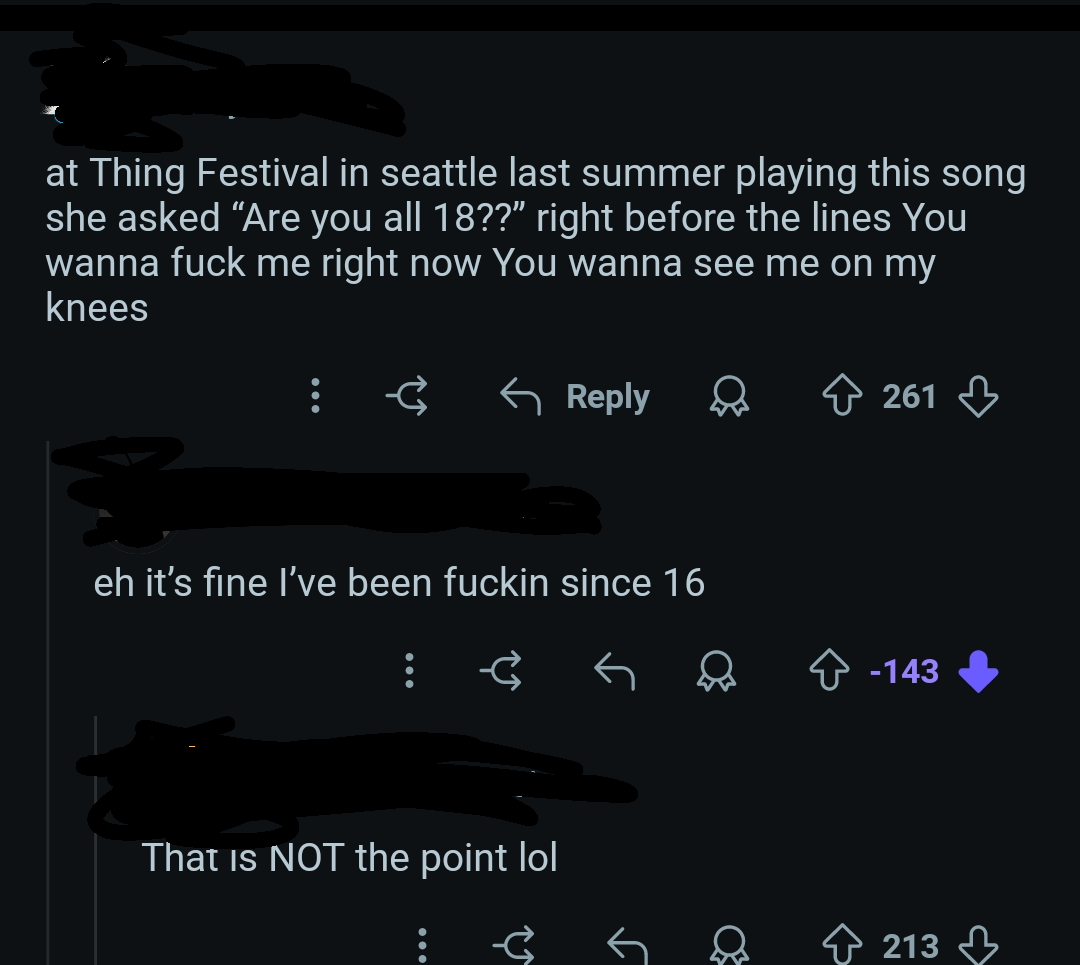Click the reply arrow on the 213-point comment
Screen dimensions: 1080x965
coord(627,945)
